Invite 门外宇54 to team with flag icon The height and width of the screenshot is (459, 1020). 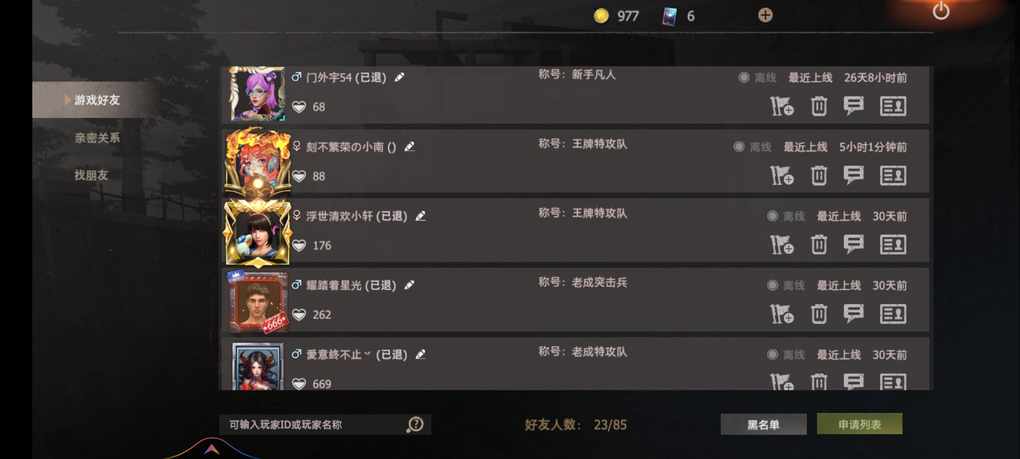[782, 106]
